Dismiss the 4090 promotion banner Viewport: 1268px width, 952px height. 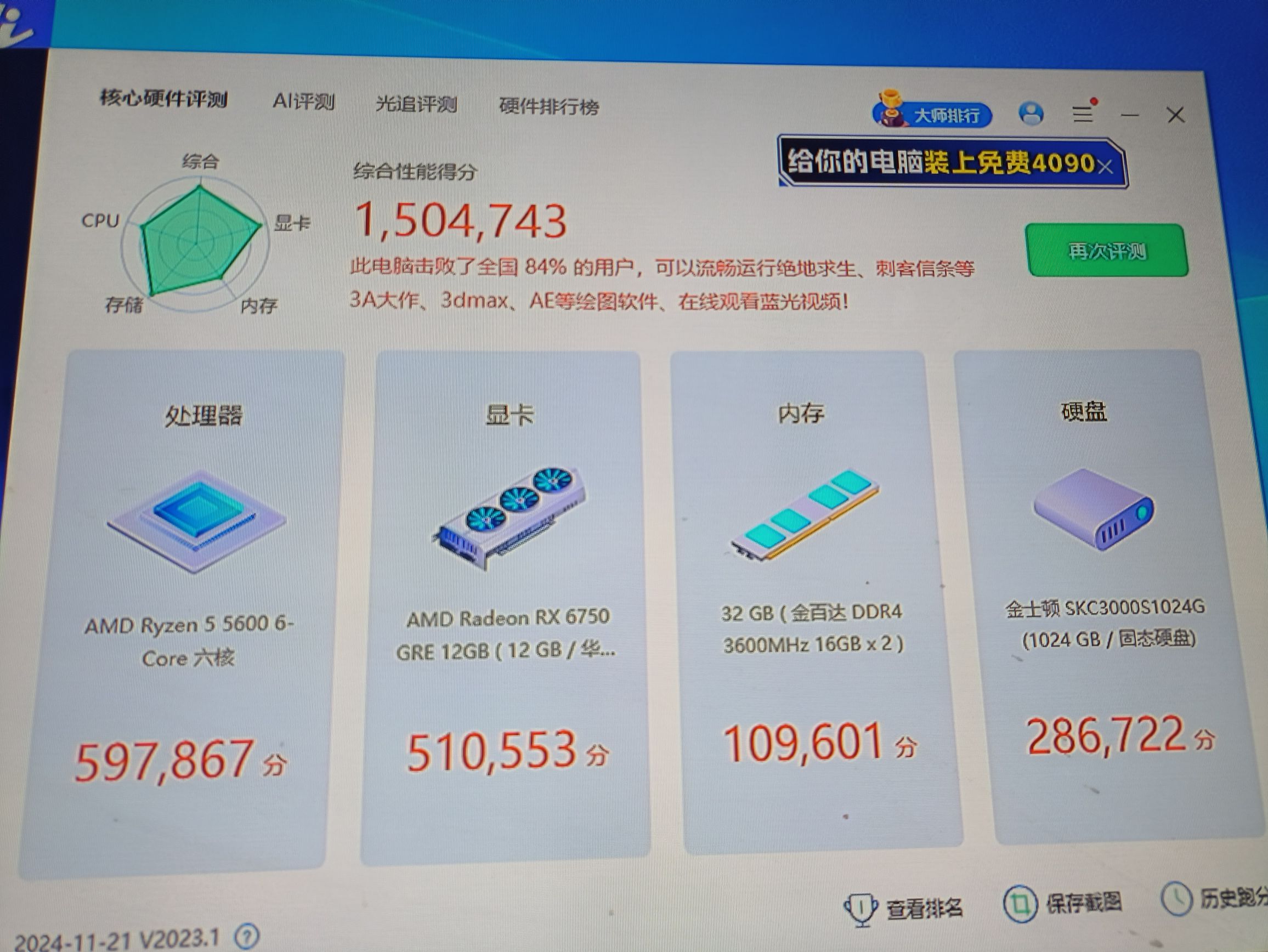[x=1106, y=167]
